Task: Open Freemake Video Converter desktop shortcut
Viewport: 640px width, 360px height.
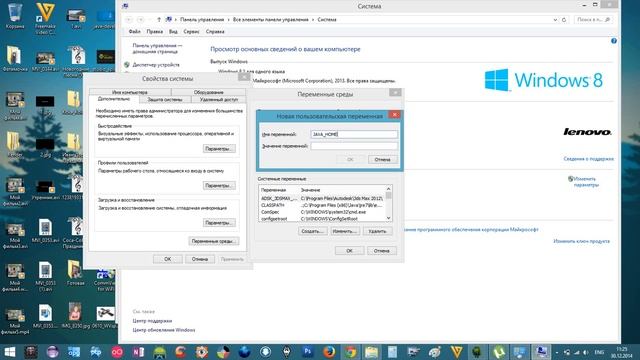Action: point(45,18)
